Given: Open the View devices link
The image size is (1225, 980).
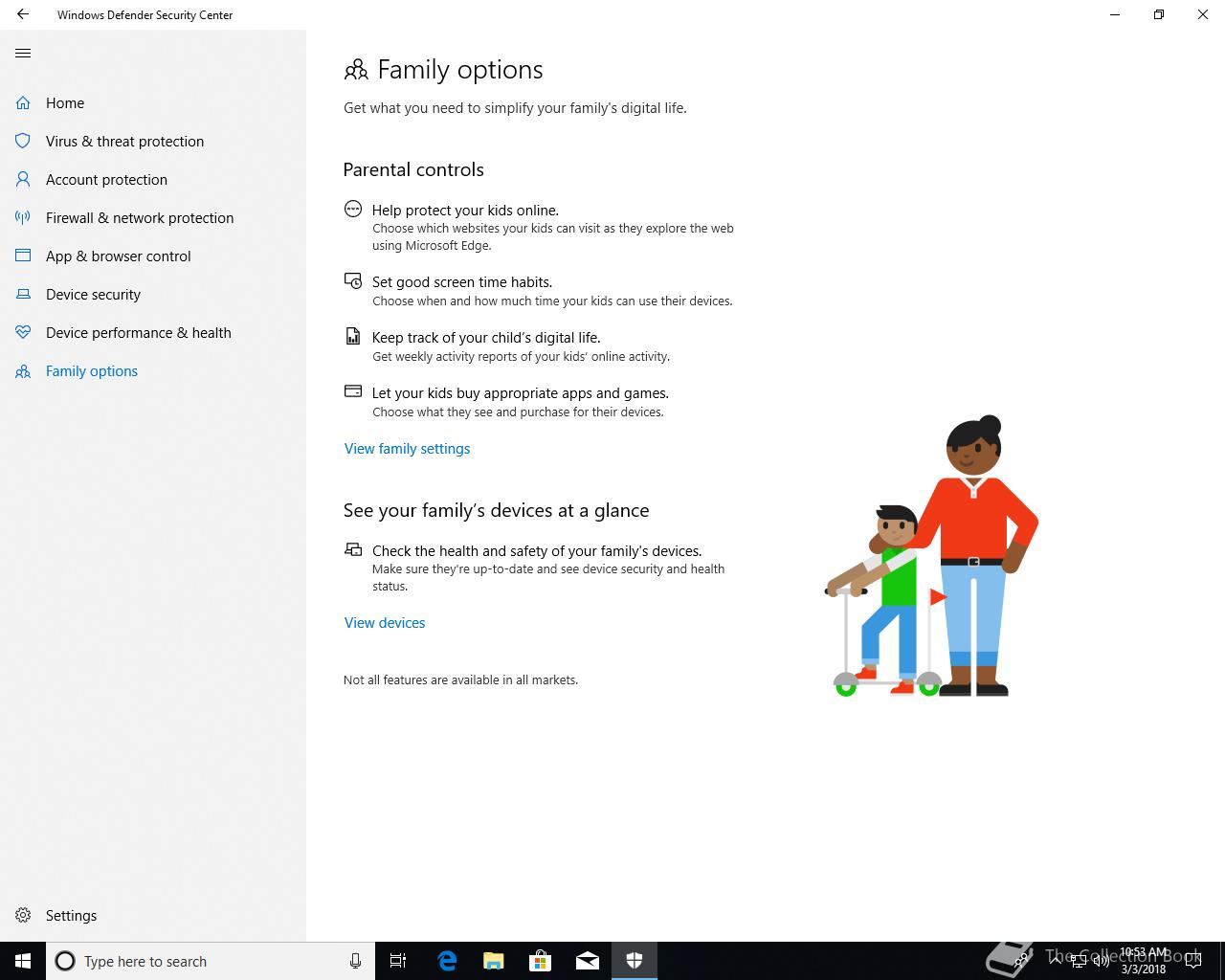Looking at the screenshot, I should click(385, 622).
